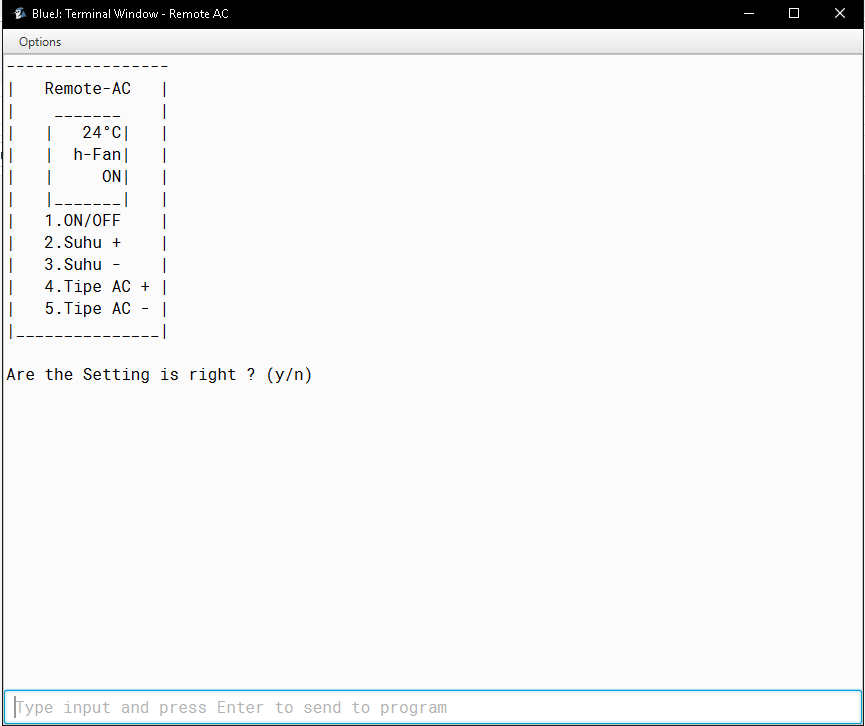Click the 'Are the Setting is right ? (y/n)' prompt
865x726 pixels.
tap(159, 375)
